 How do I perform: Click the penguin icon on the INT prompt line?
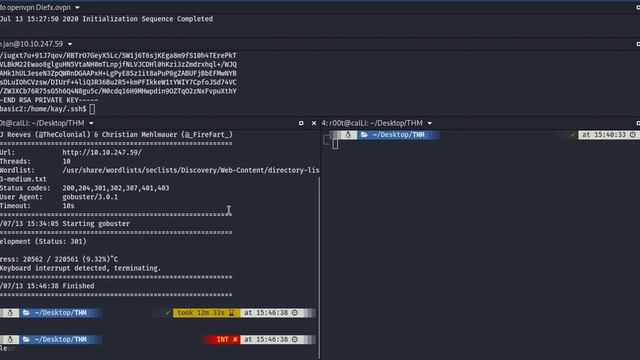pyautogui.click(x=10, y=339)
